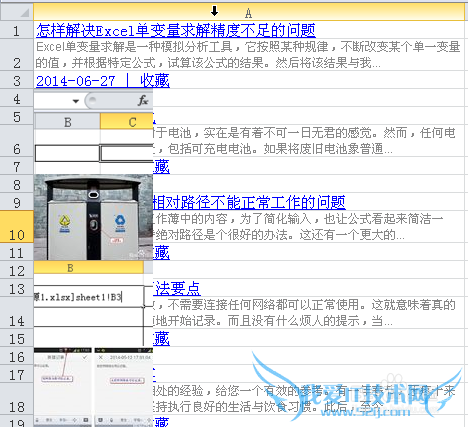
Task: Select row 18 header
Action: (x=17, y=399)
